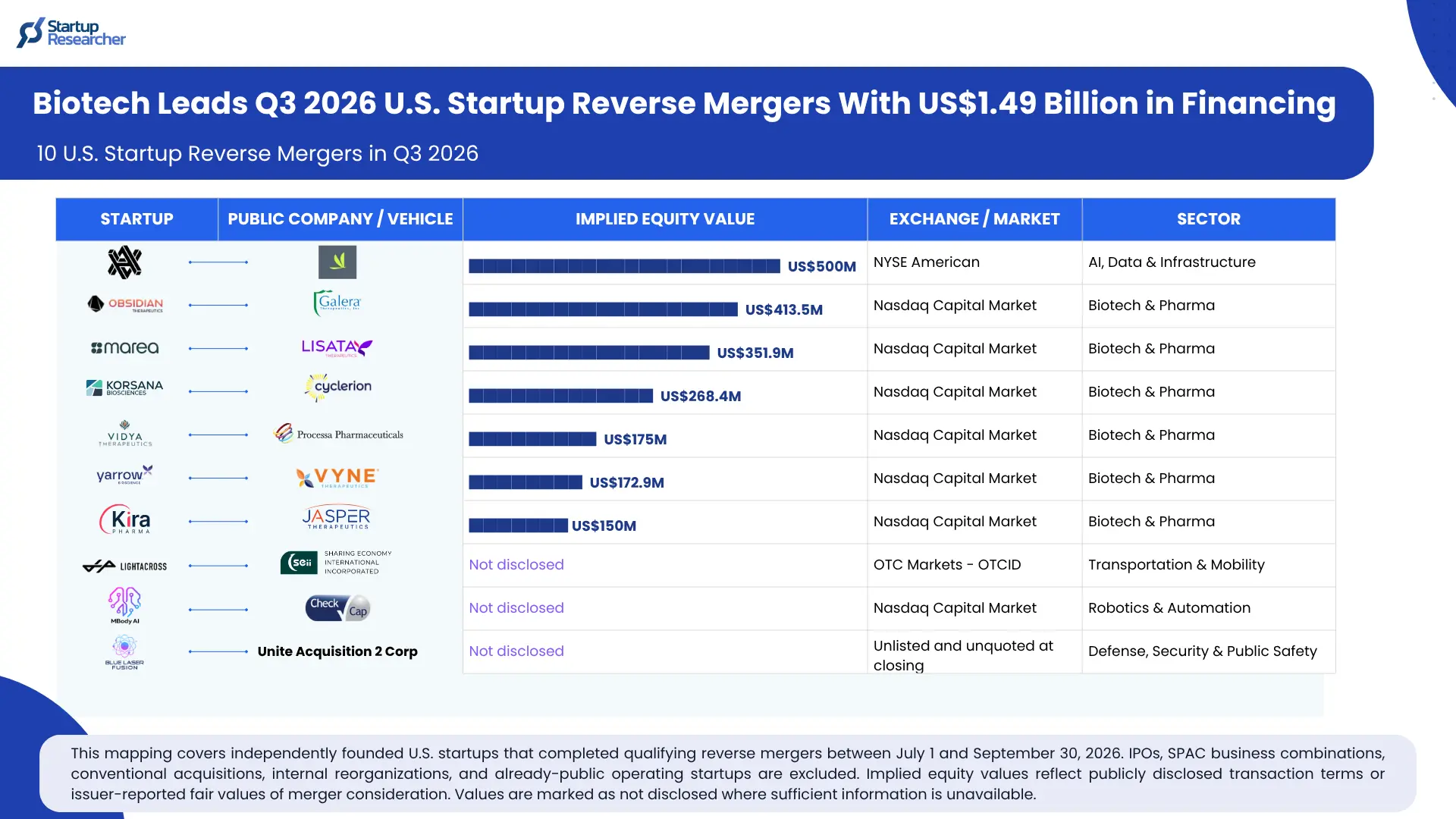
Task: Click the Biotech Leads Q3 2026 headline
Action: point(684,103)
